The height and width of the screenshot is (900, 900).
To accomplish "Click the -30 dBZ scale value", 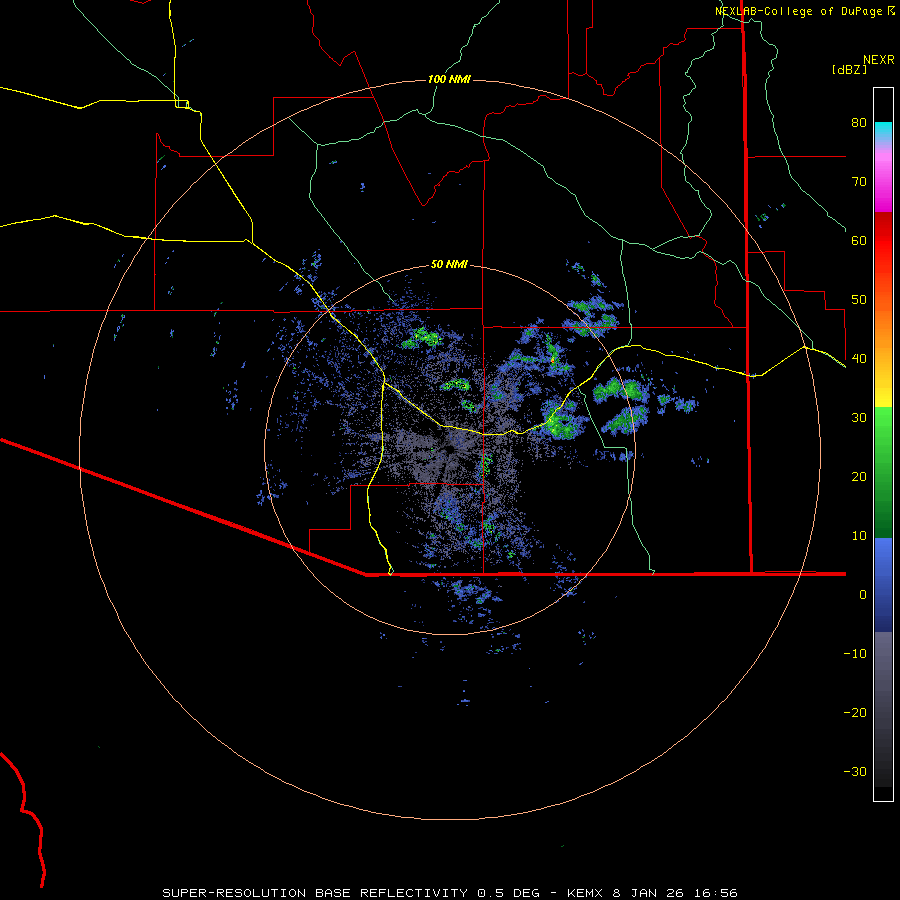I will (x=855, y=771).
